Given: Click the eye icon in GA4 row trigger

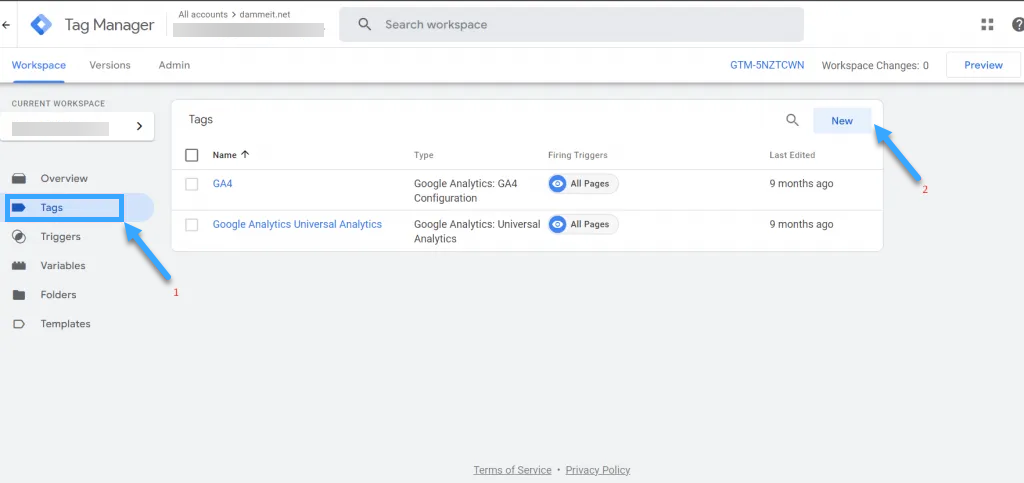Looking at the screenshot, I should click(x=557, y=184).
